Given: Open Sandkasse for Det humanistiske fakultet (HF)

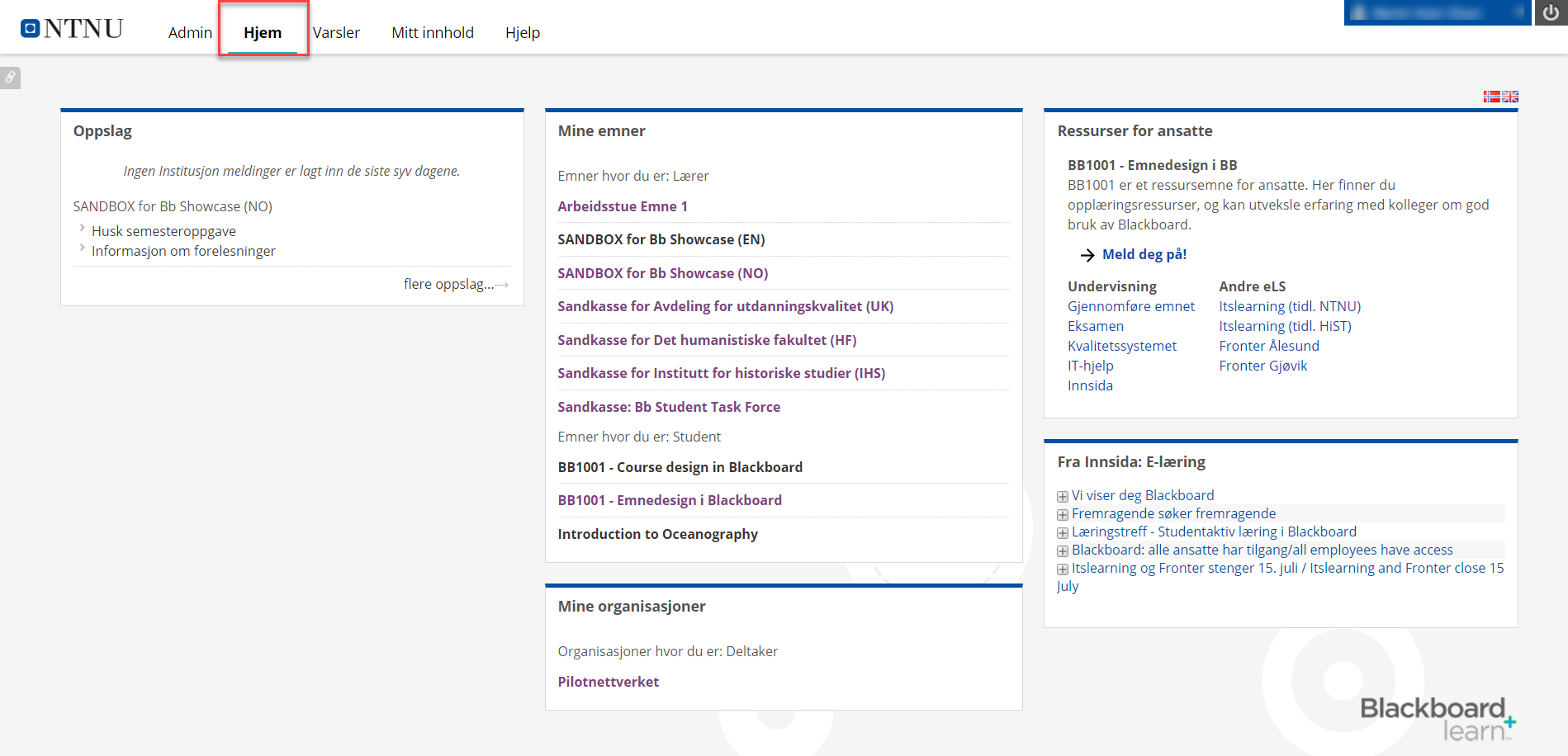Looking at the screenshot, I should (707, 340).
